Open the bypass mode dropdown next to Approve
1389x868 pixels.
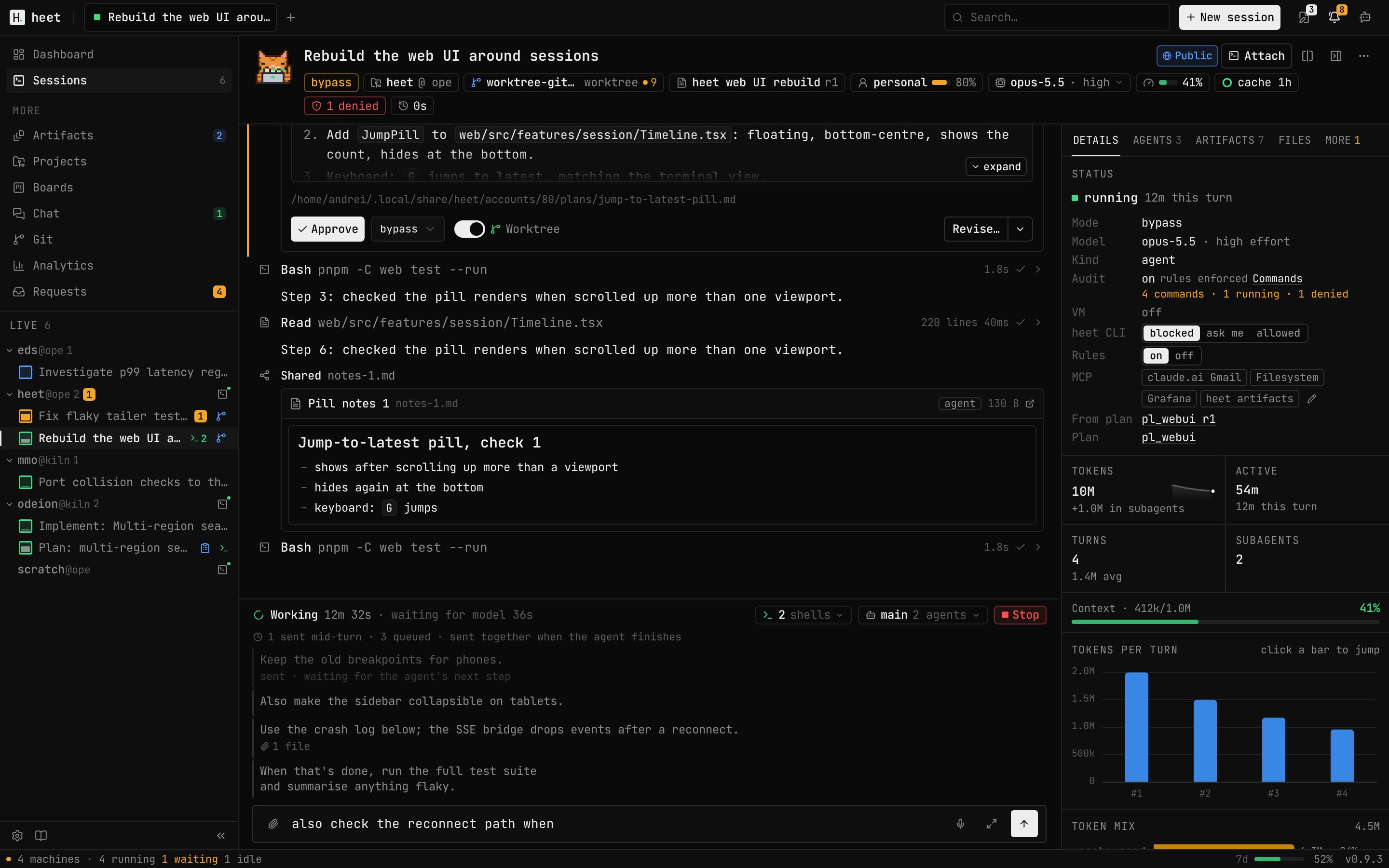click(407, 229)
